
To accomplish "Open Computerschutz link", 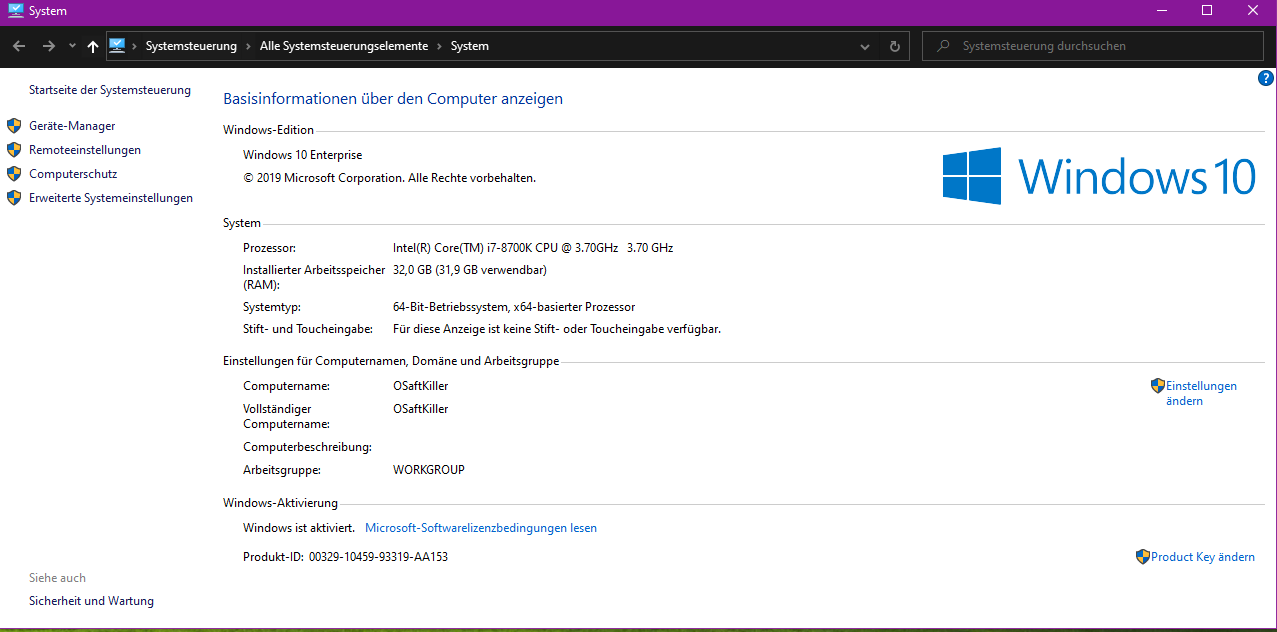I will 73,174.
